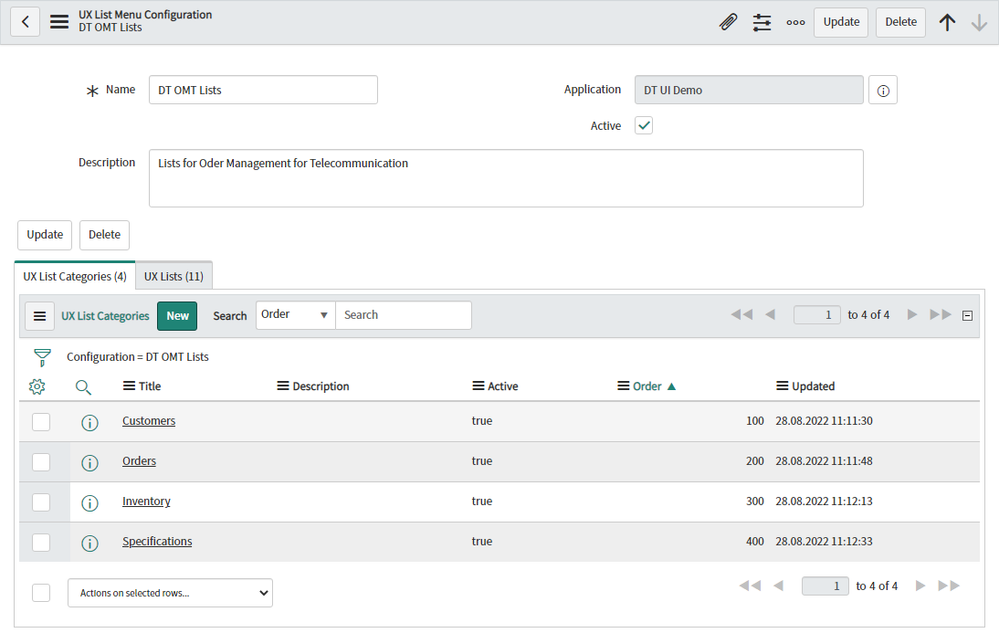The width and height of the screenshot is (999, 635).
Task: Go to next page in top pager
Action: pos(912,314)
